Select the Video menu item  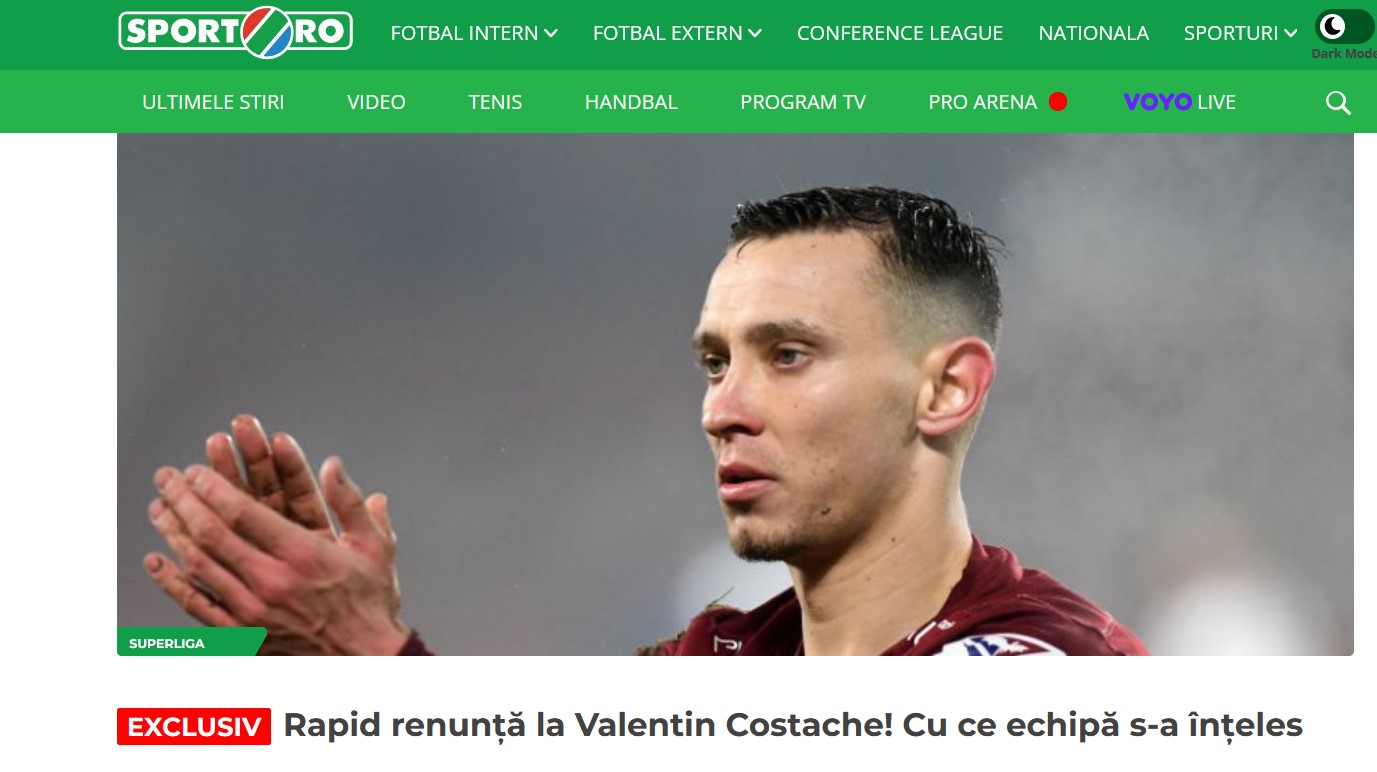376,102
